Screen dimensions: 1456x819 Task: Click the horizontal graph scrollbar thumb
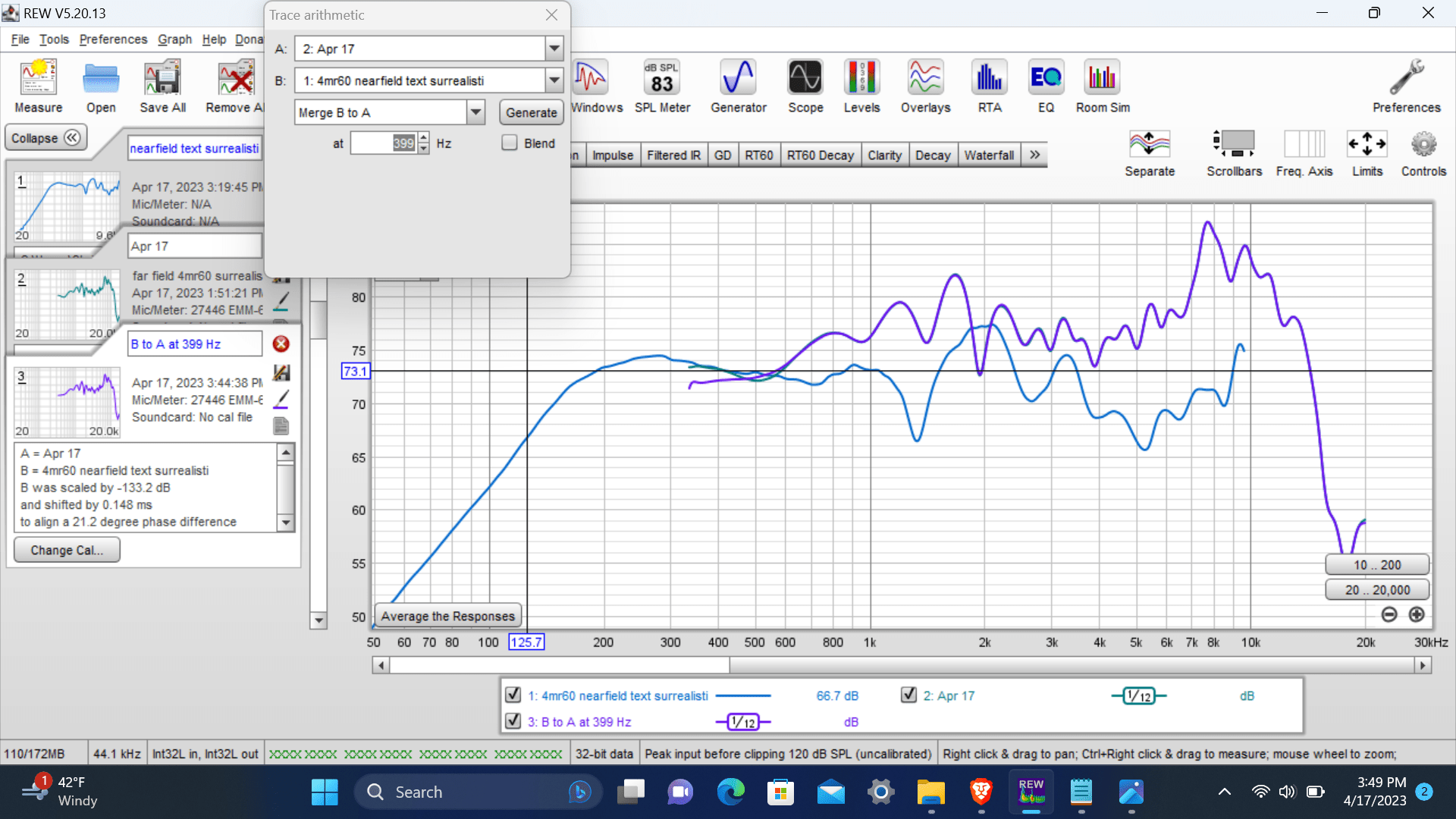click(x=560, y=665)
